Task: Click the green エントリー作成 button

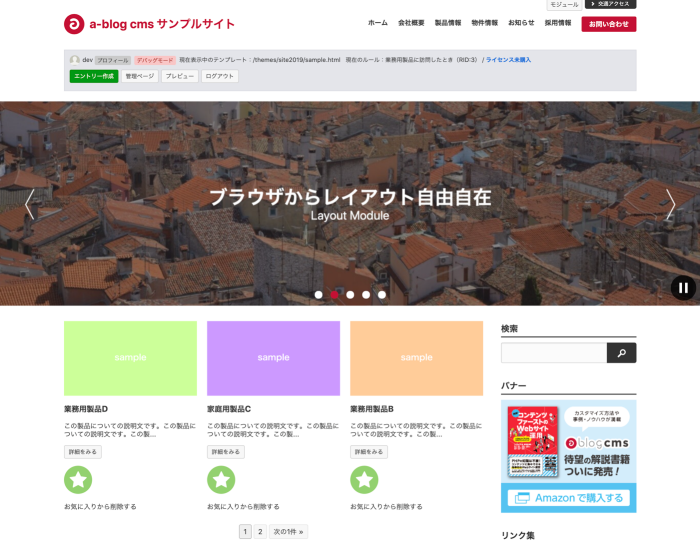Action: (93, 76)
